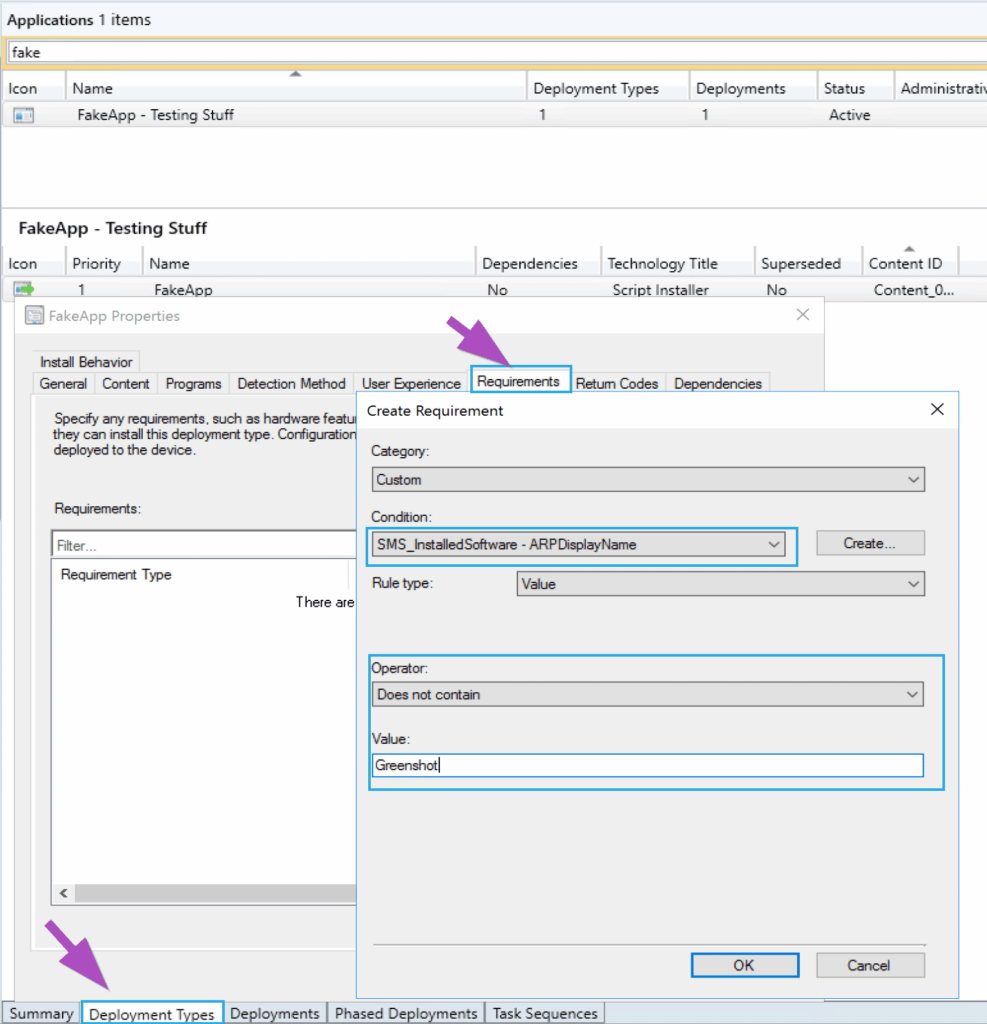The width and height of the screenshot is (987, 1024).
Task: Confirm the requirement with the OK button
Action: click(x=744, y=965)
